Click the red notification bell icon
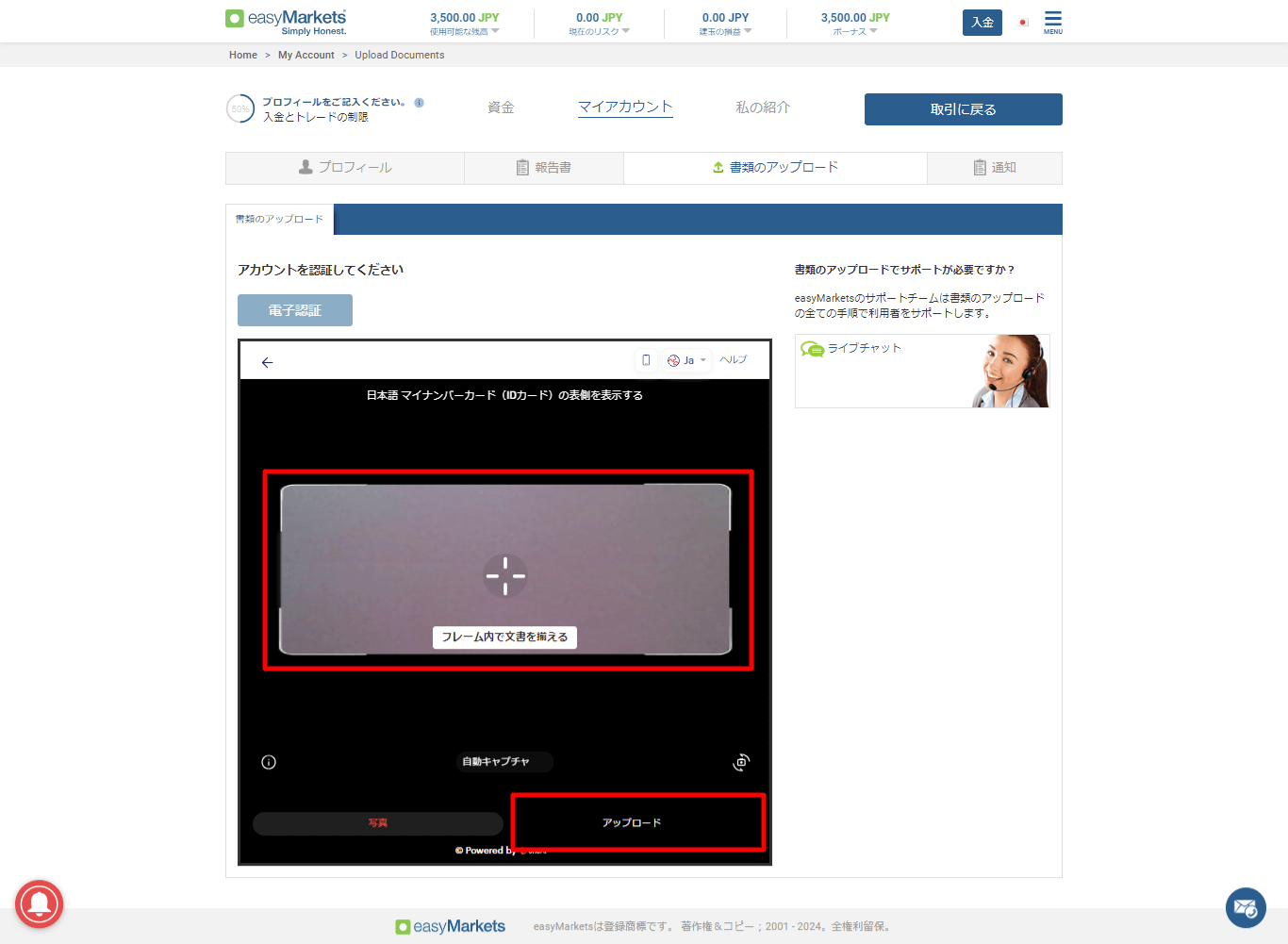1288x944 pixels. point(39,904)
